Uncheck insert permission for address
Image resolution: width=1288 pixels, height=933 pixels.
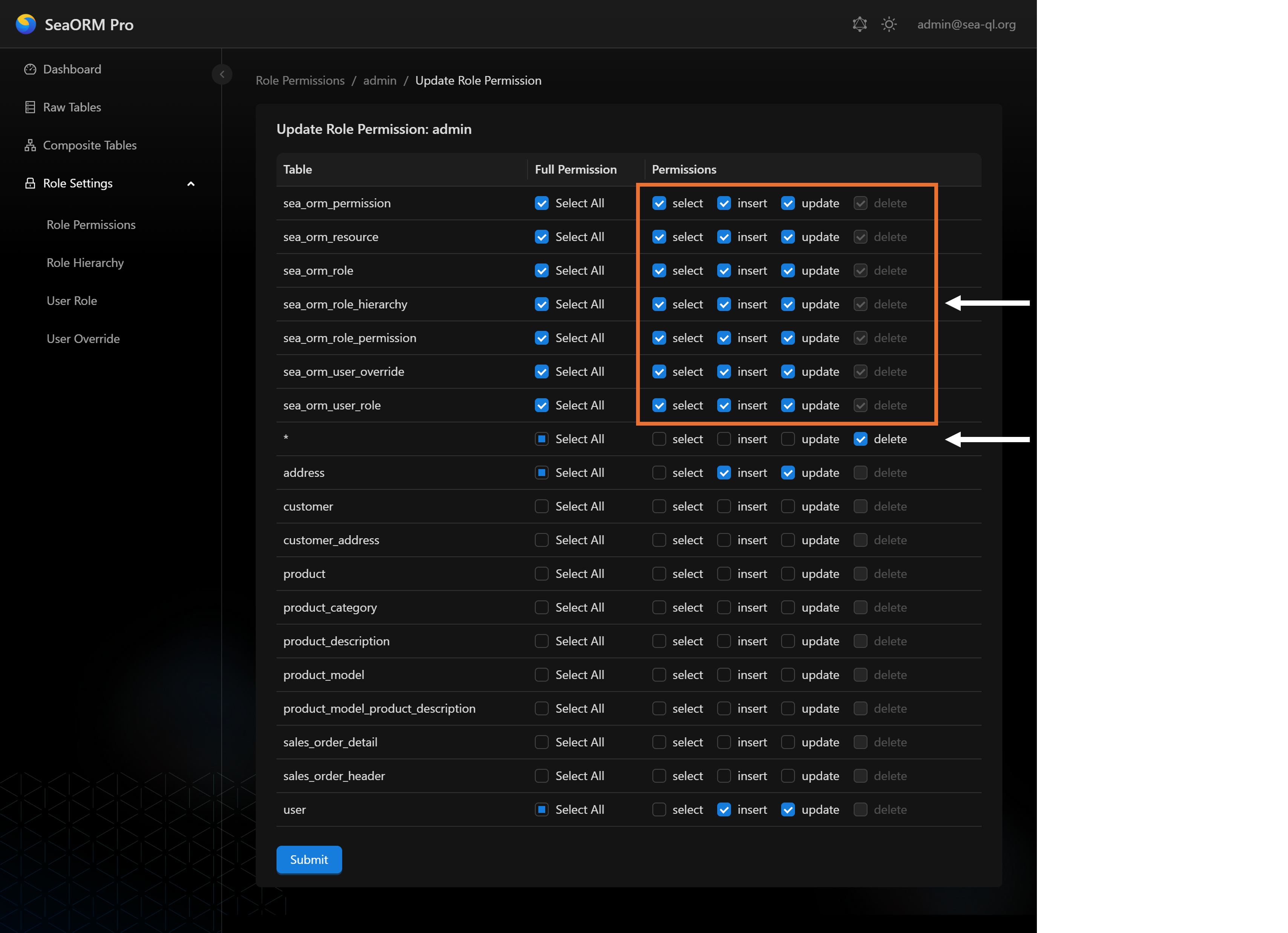(x=724, y=472)
